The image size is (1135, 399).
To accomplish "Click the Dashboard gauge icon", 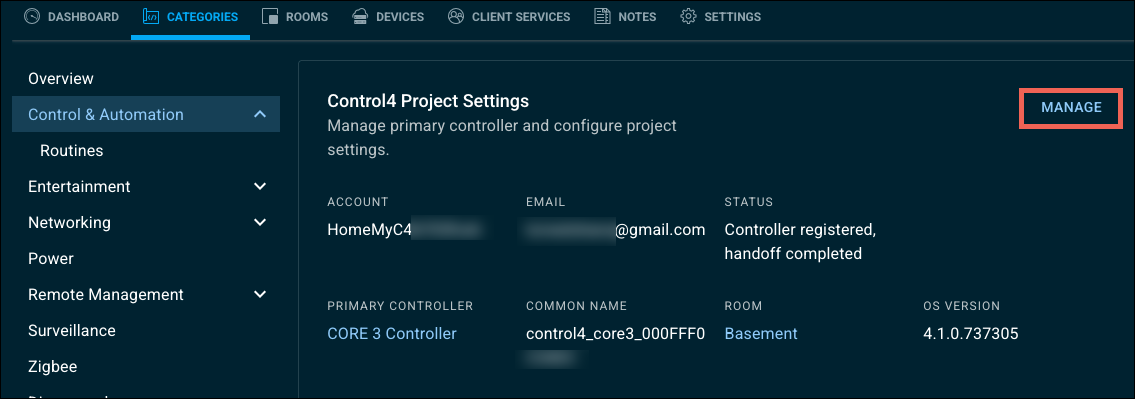I will pos(32,17).
